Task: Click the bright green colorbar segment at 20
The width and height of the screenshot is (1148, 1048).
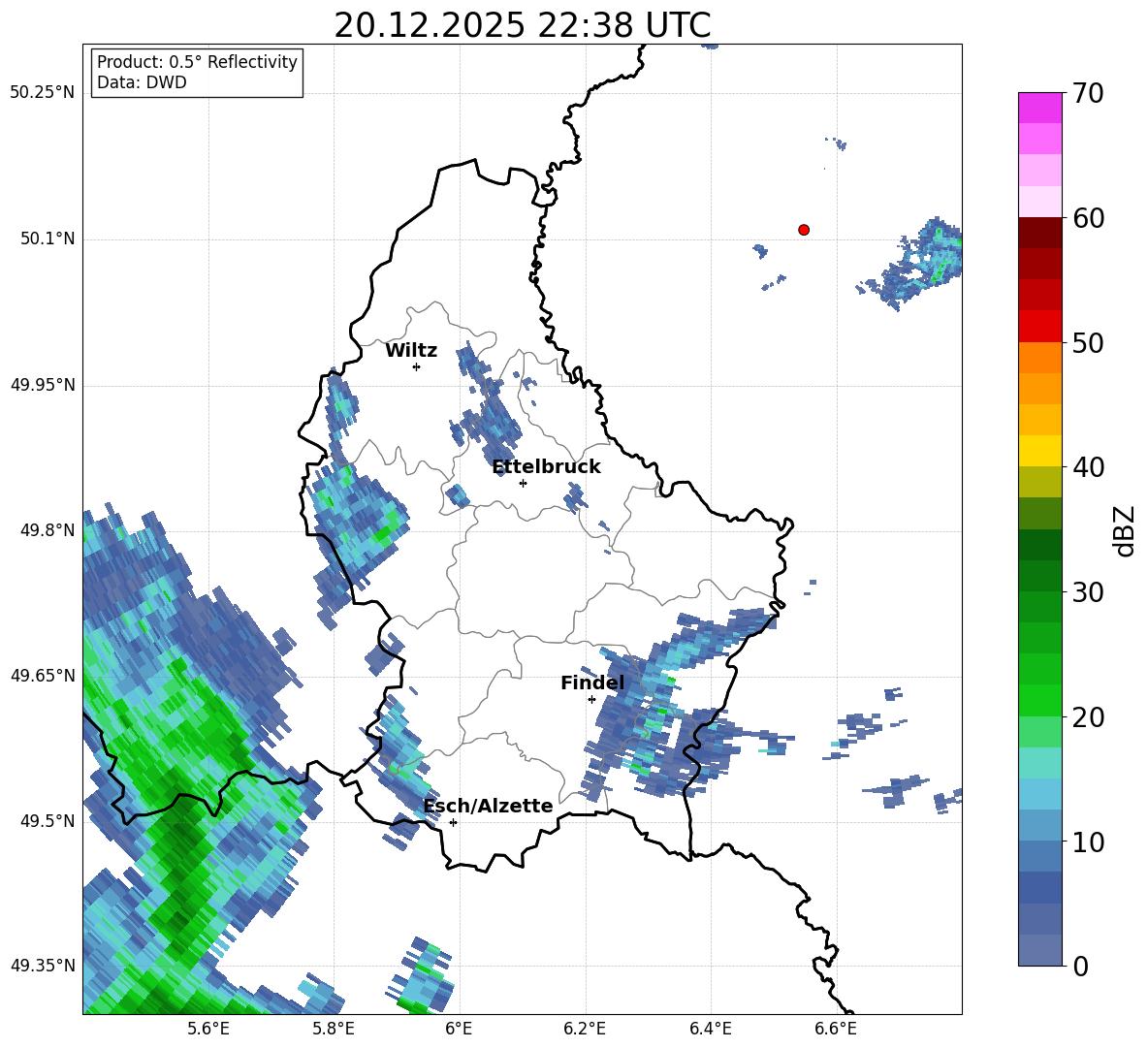Action: coord(1040,700)
